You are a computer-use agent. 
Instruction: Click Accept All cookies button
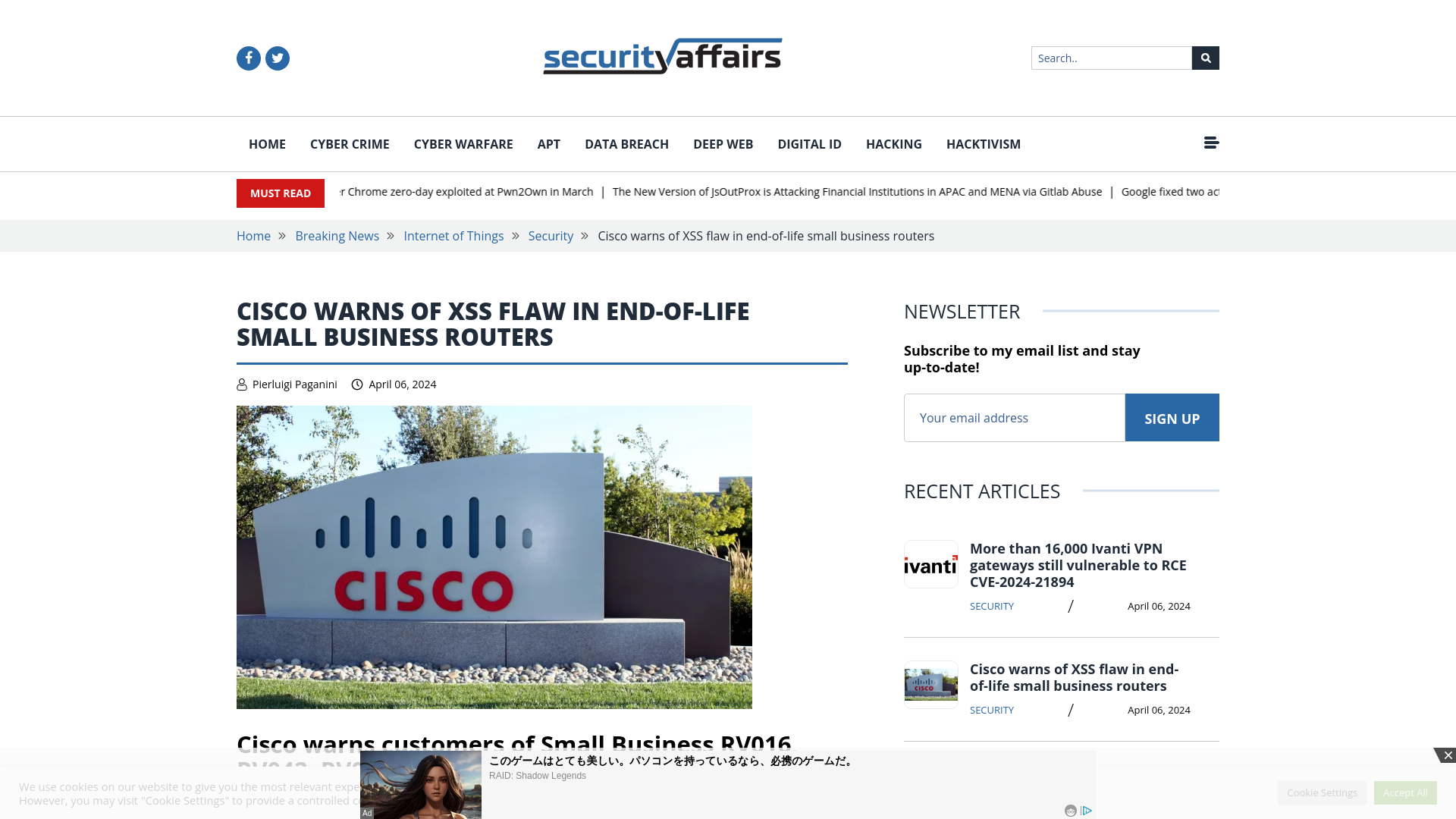1405,792
